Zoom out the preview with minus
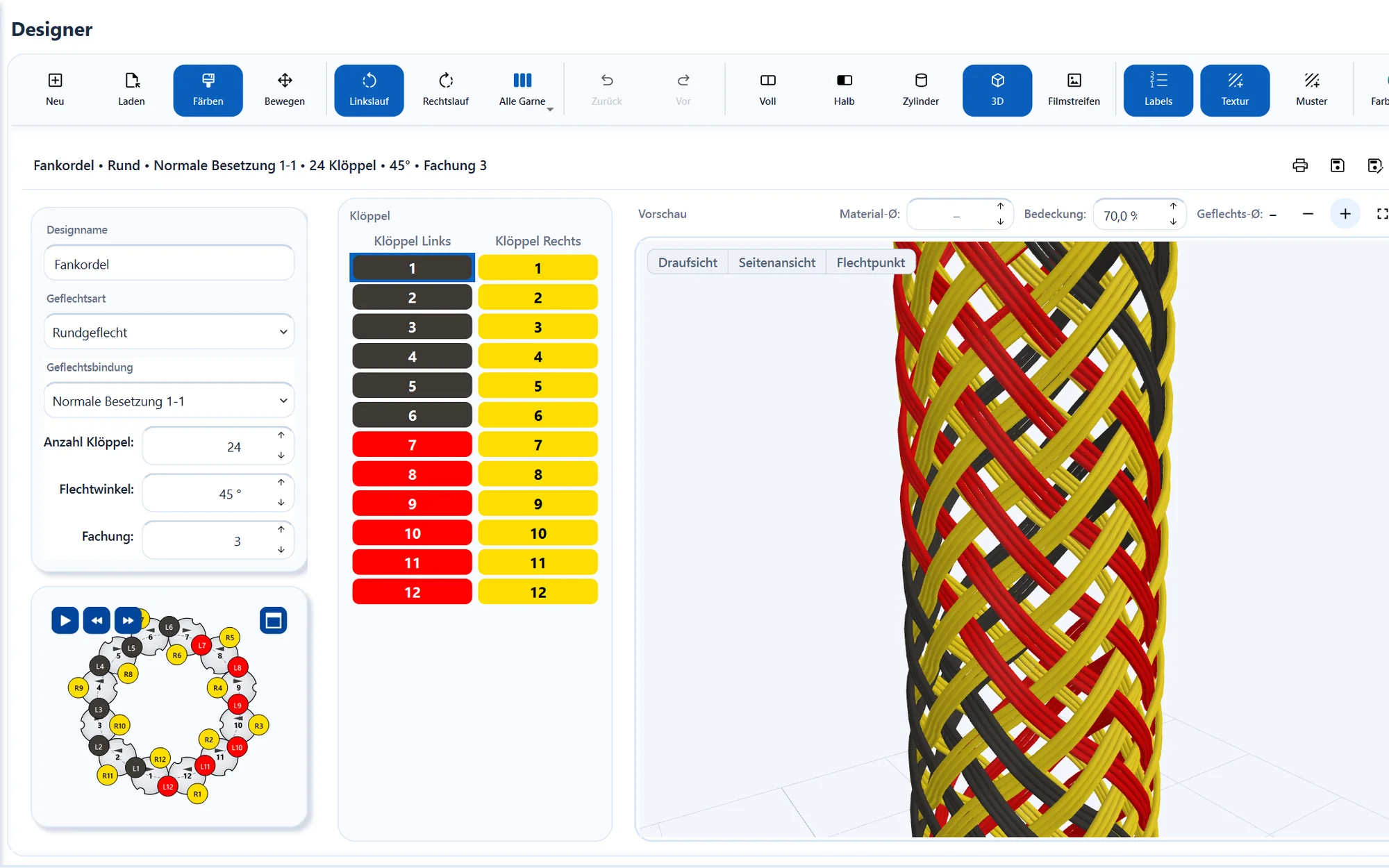The width and height of the screenshot is (1389, 868). [x=1308, y=214]
